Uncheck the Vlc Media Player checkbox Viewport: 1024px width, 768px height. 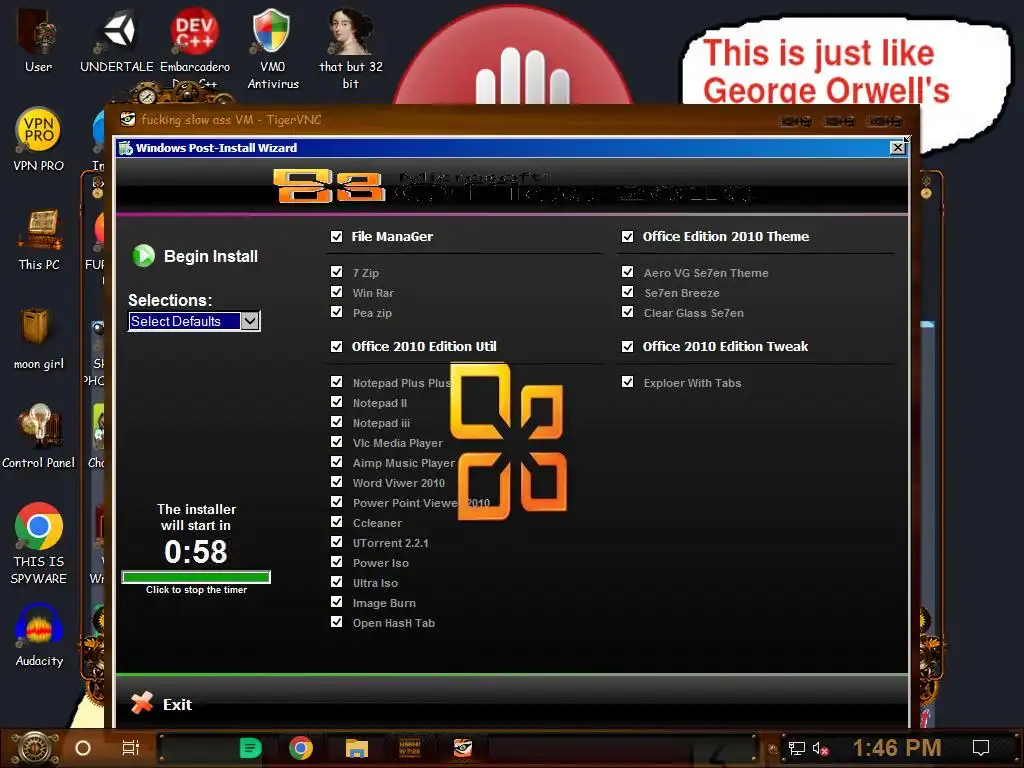pyautogui.click(x=336, y=442)
